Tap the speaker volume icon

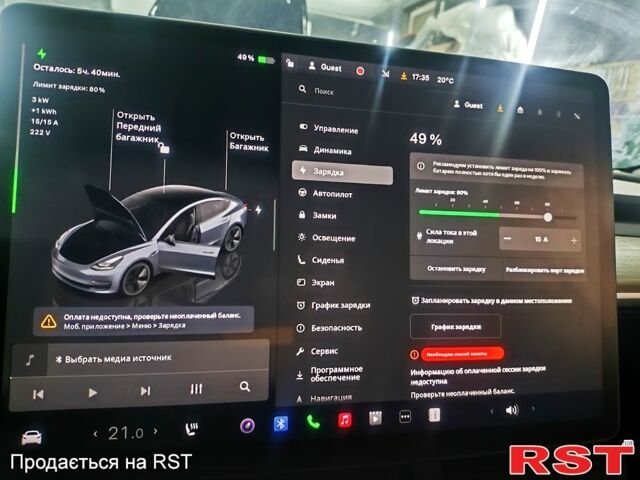[512, 409]
